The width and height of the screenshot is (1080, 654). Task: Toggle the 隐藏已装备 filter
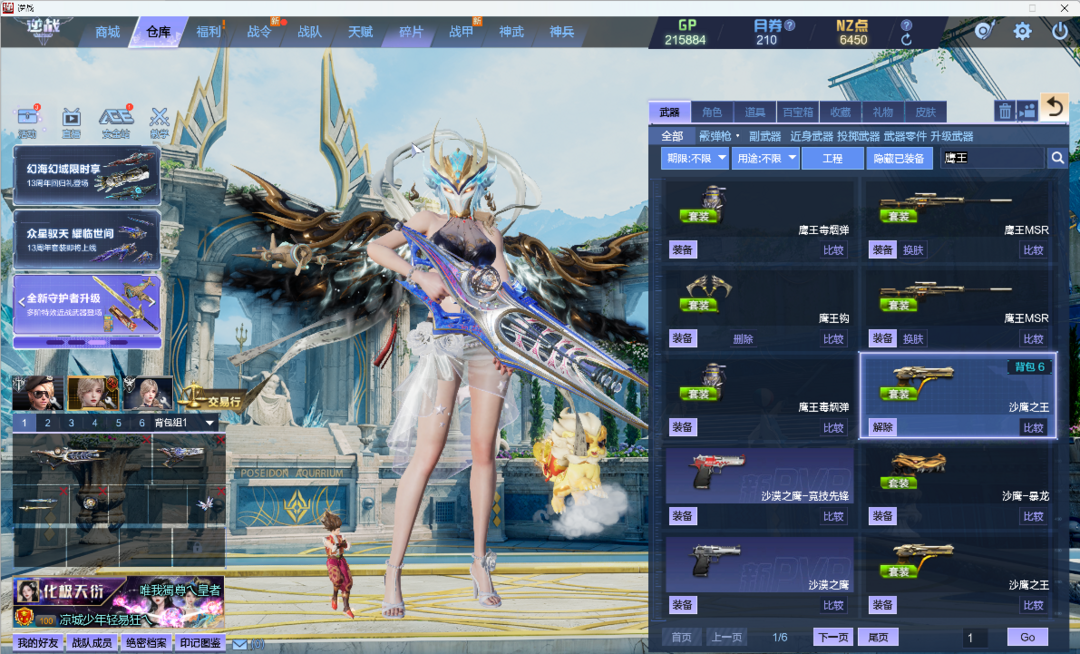pyautogui.click(x=899, y=158)
